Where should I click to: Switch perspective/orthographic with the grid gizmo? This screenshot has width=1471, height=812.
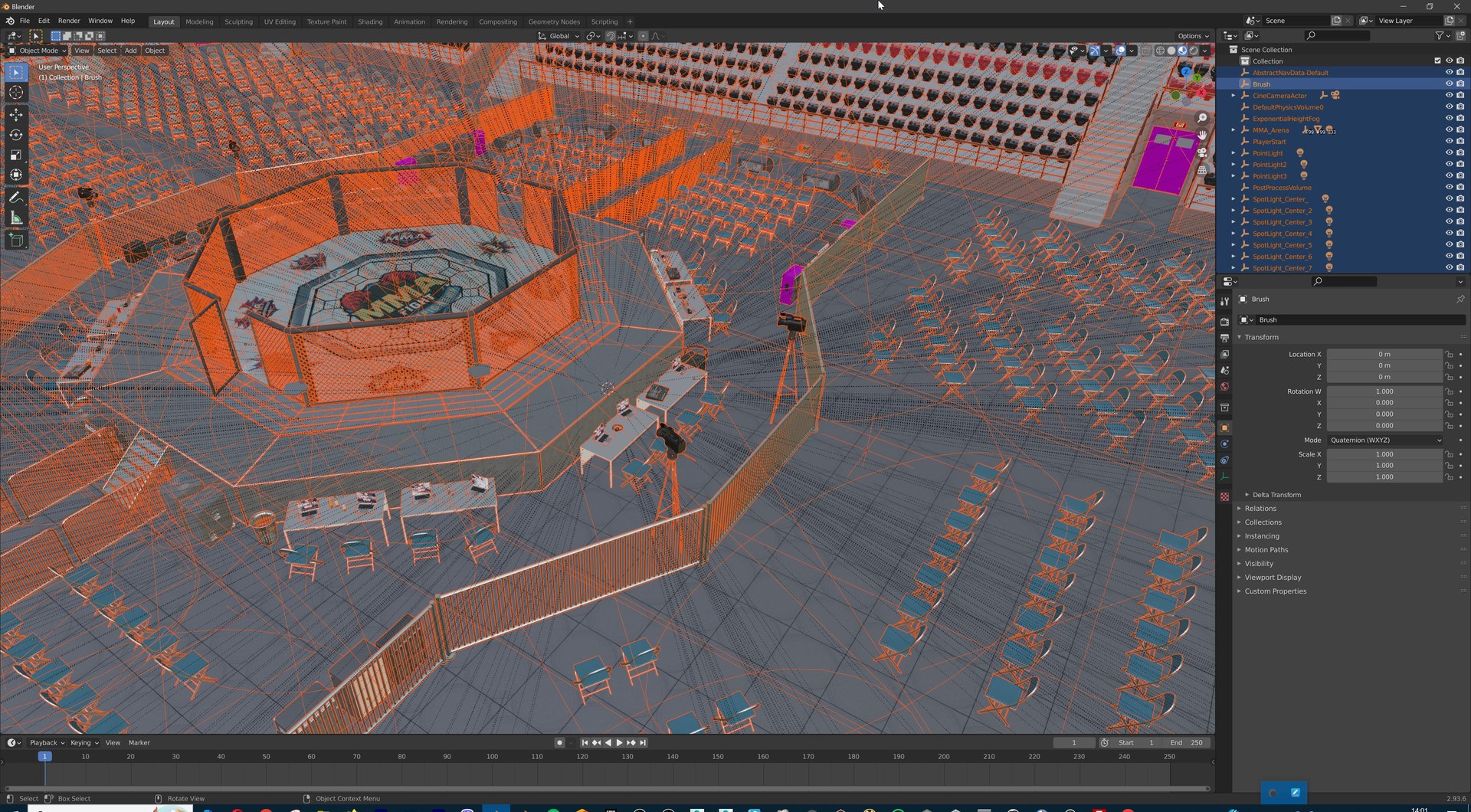1202,170
